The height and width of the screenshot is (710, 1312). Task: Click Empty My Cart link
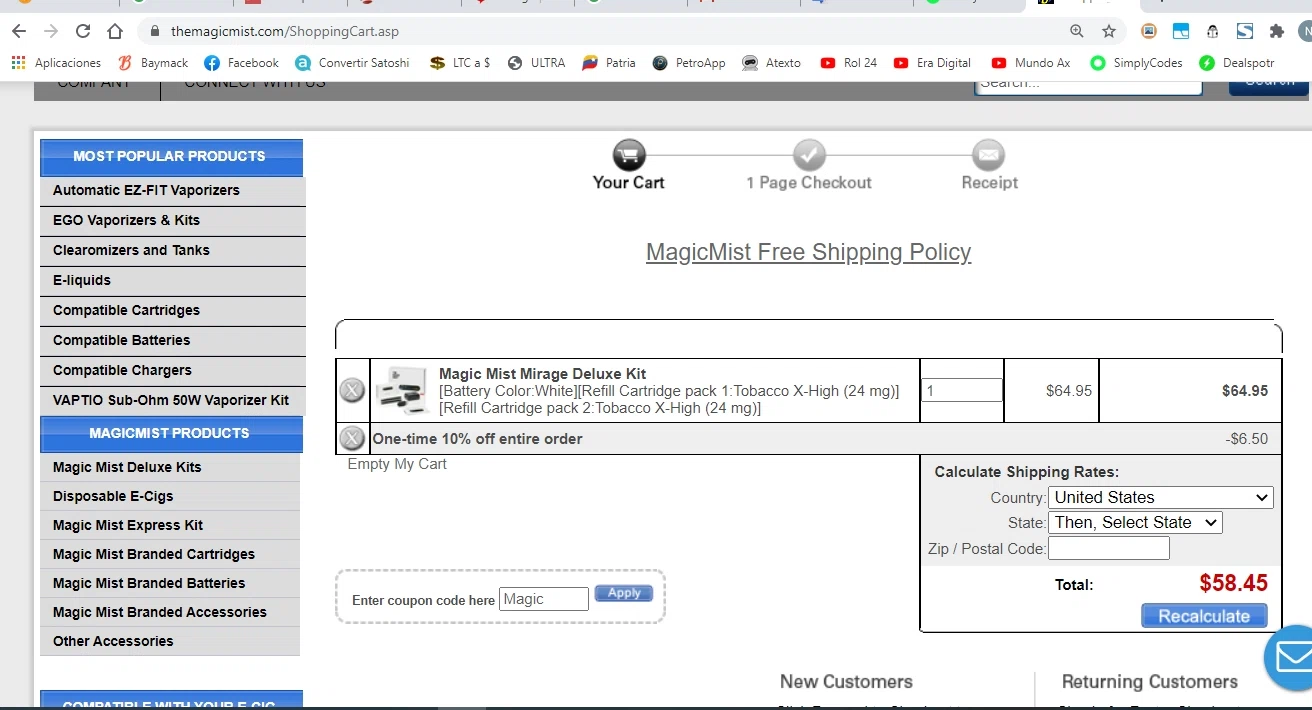coord(397,464)
